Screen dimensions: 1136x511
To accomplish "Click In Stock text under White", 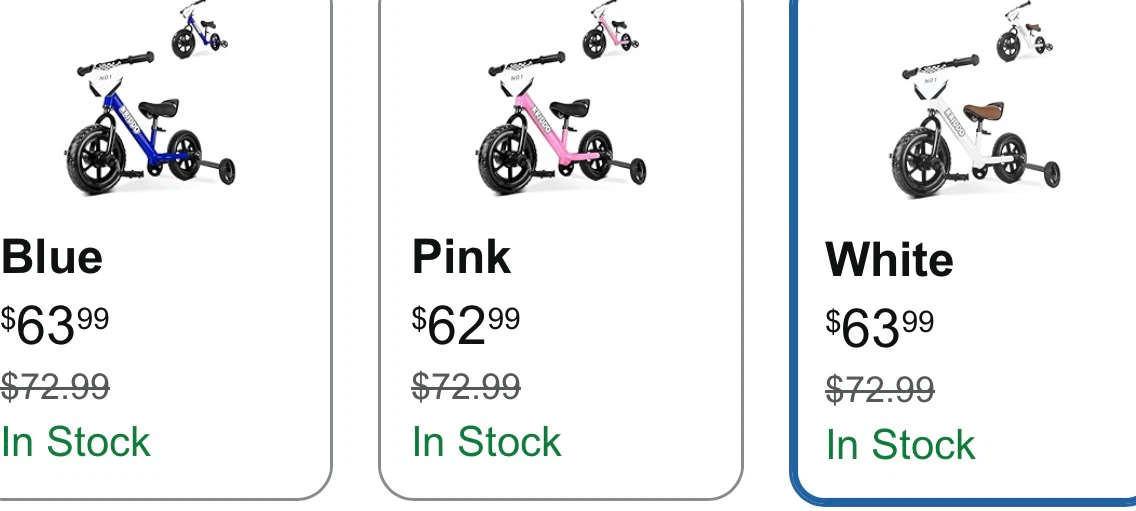I will [x=900, y=444].
